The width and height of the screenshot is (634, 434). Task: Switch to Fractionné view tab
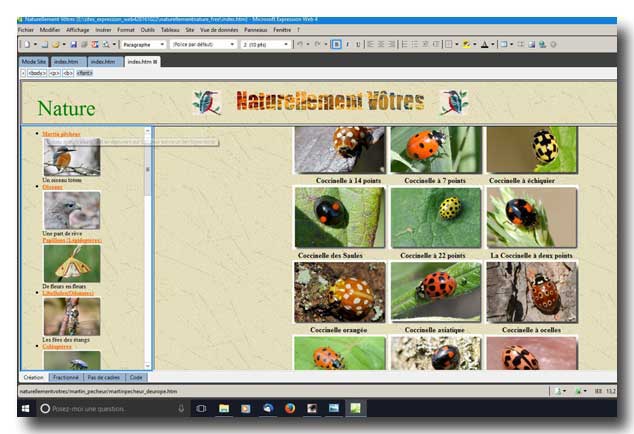tap(66, 377)
